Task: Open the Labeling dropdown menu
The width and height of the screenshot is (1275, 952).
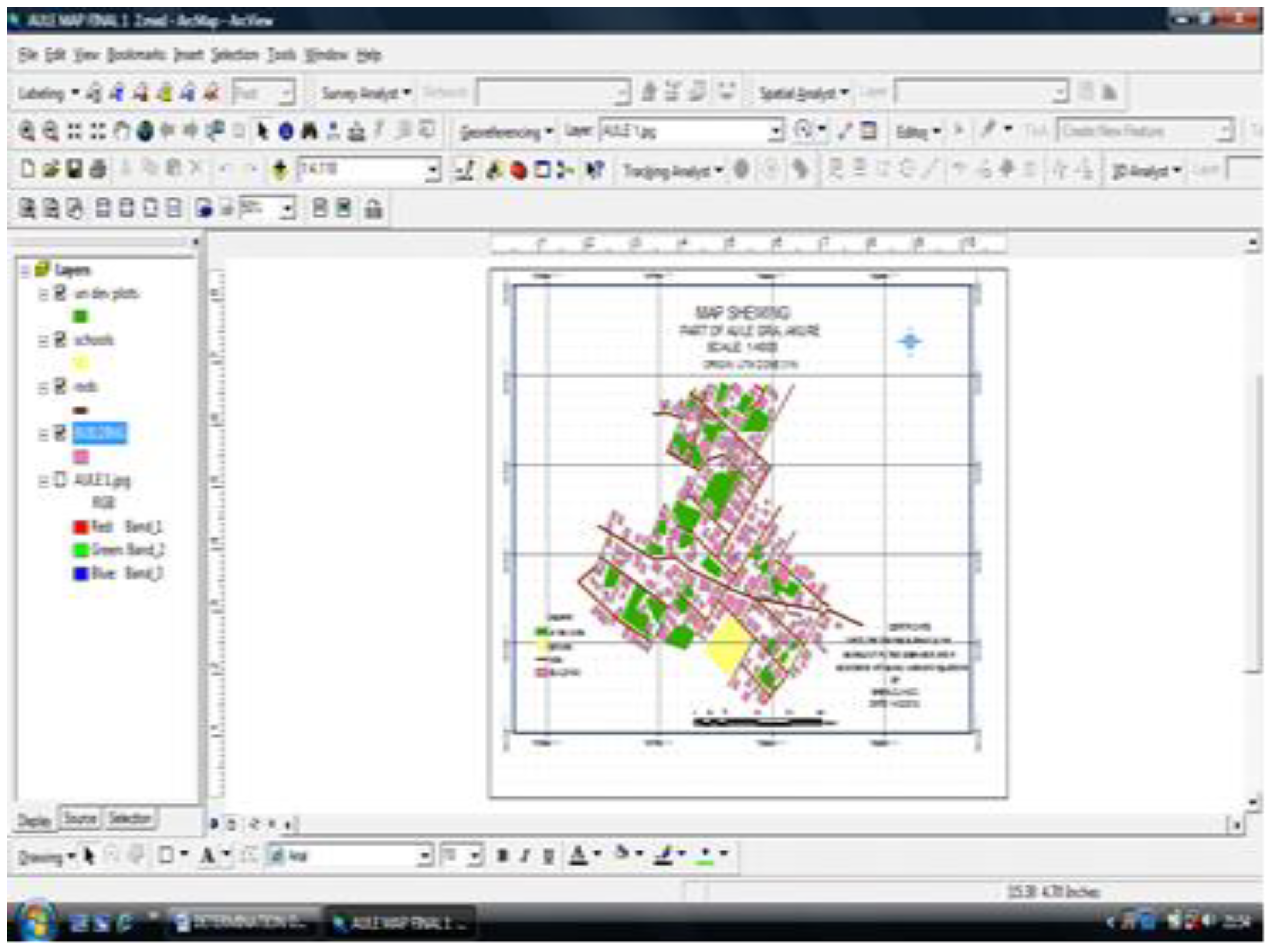Action: pyautogui.click(x=49, y=93)
